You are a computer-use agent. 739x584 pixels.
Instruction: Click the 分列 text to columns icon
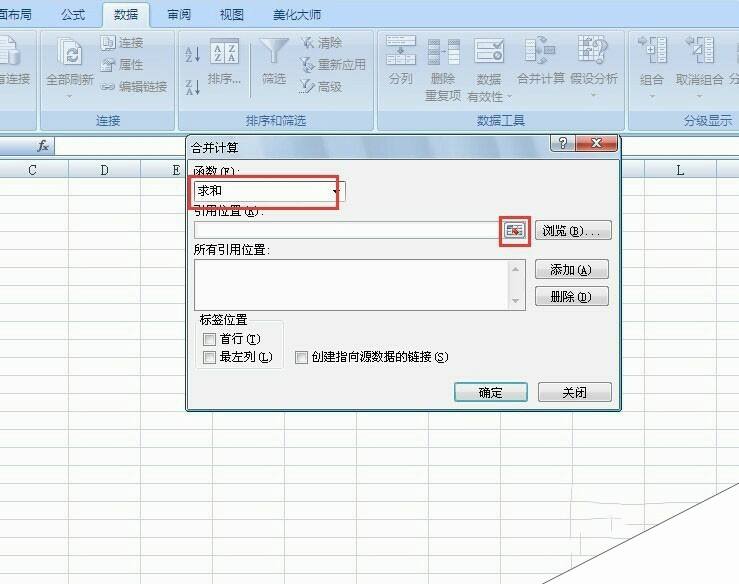(401, 50)
